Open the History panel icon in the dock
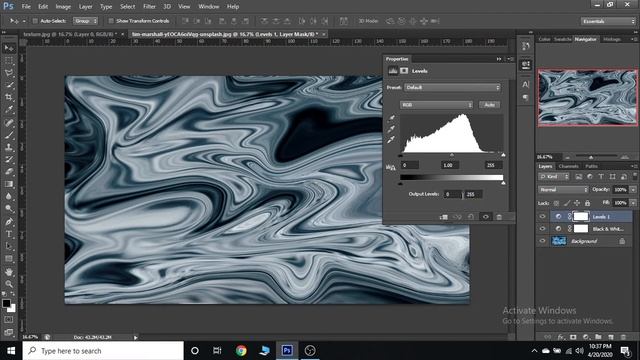The width and height of the screenshot is (640, 360). point(525,46)
